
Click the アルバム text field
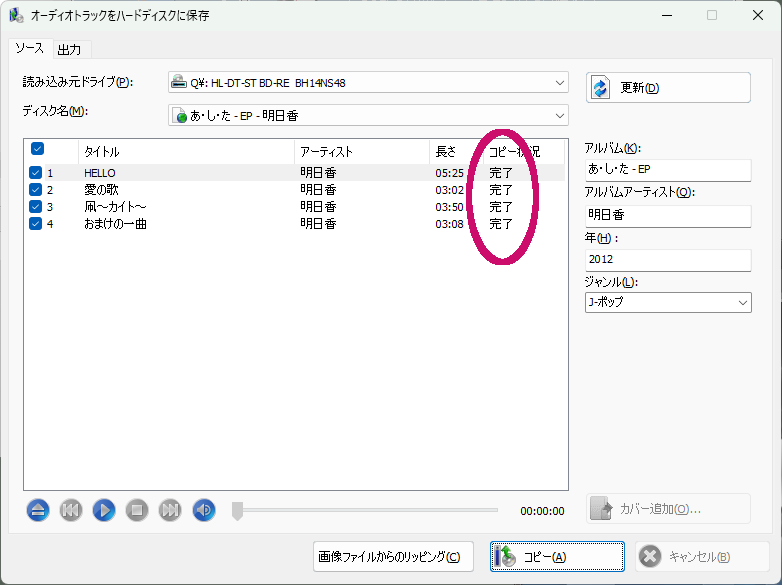pos(668,170)
